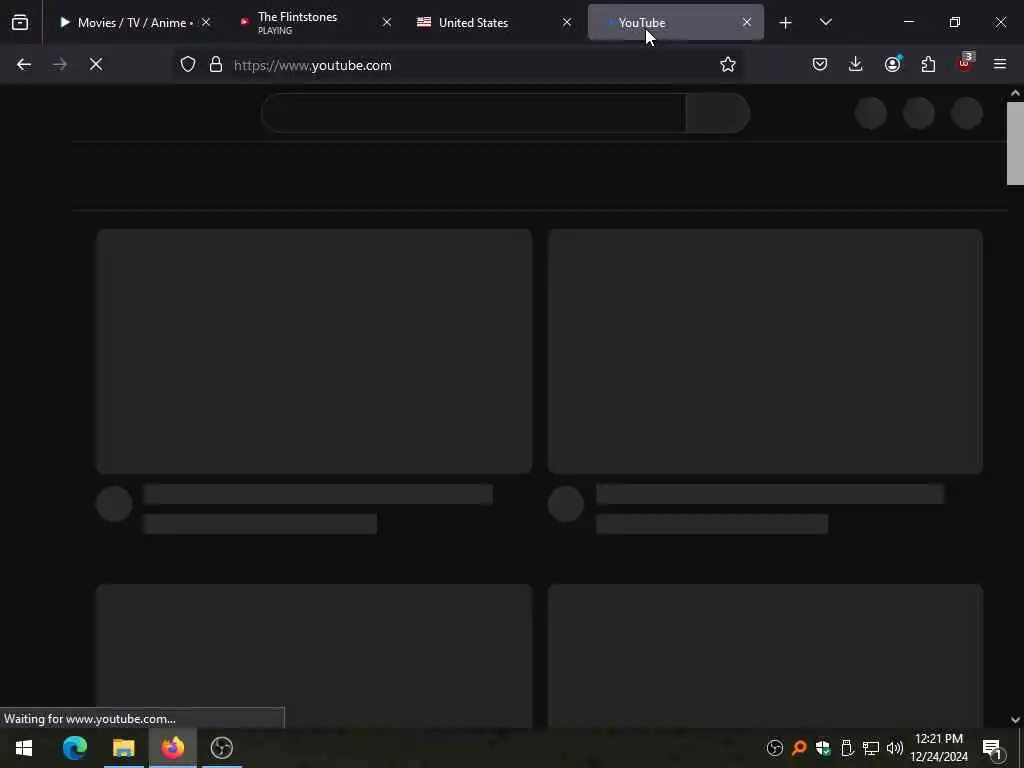This screenshot has height=768, width=1024.
Task: Open uBlock Origin extension icon
Action: click(965, 63)
